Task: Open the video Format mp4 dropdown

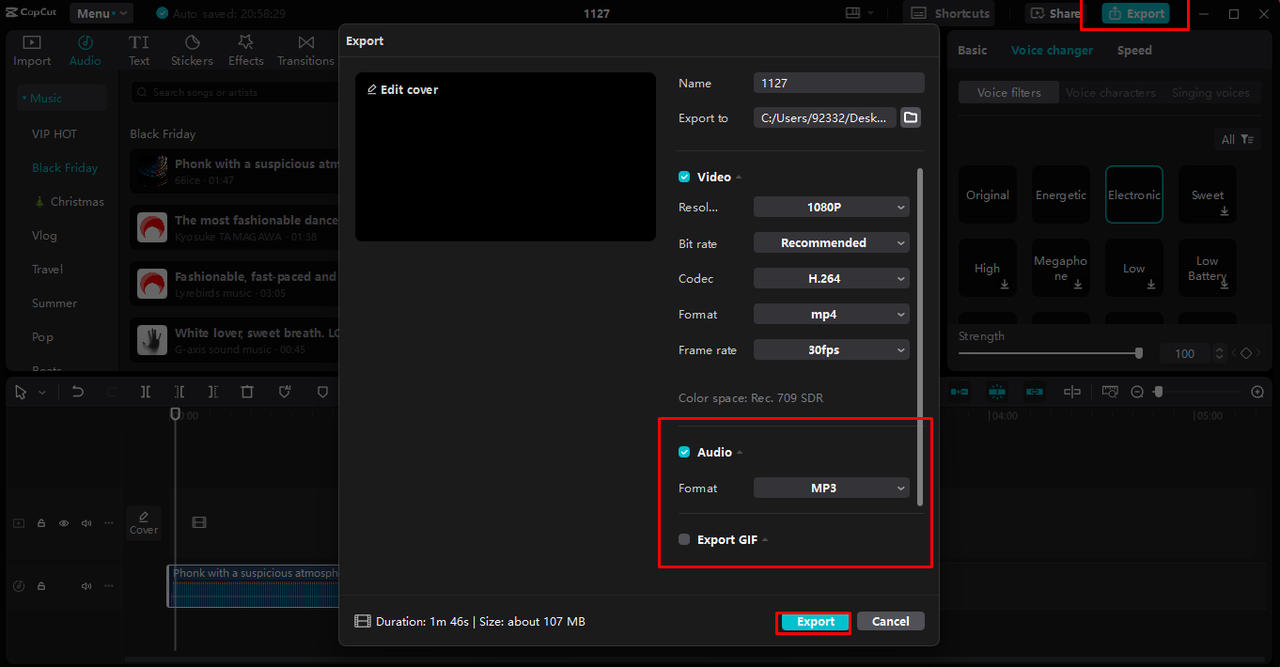Action: click(x=831, y=314)
